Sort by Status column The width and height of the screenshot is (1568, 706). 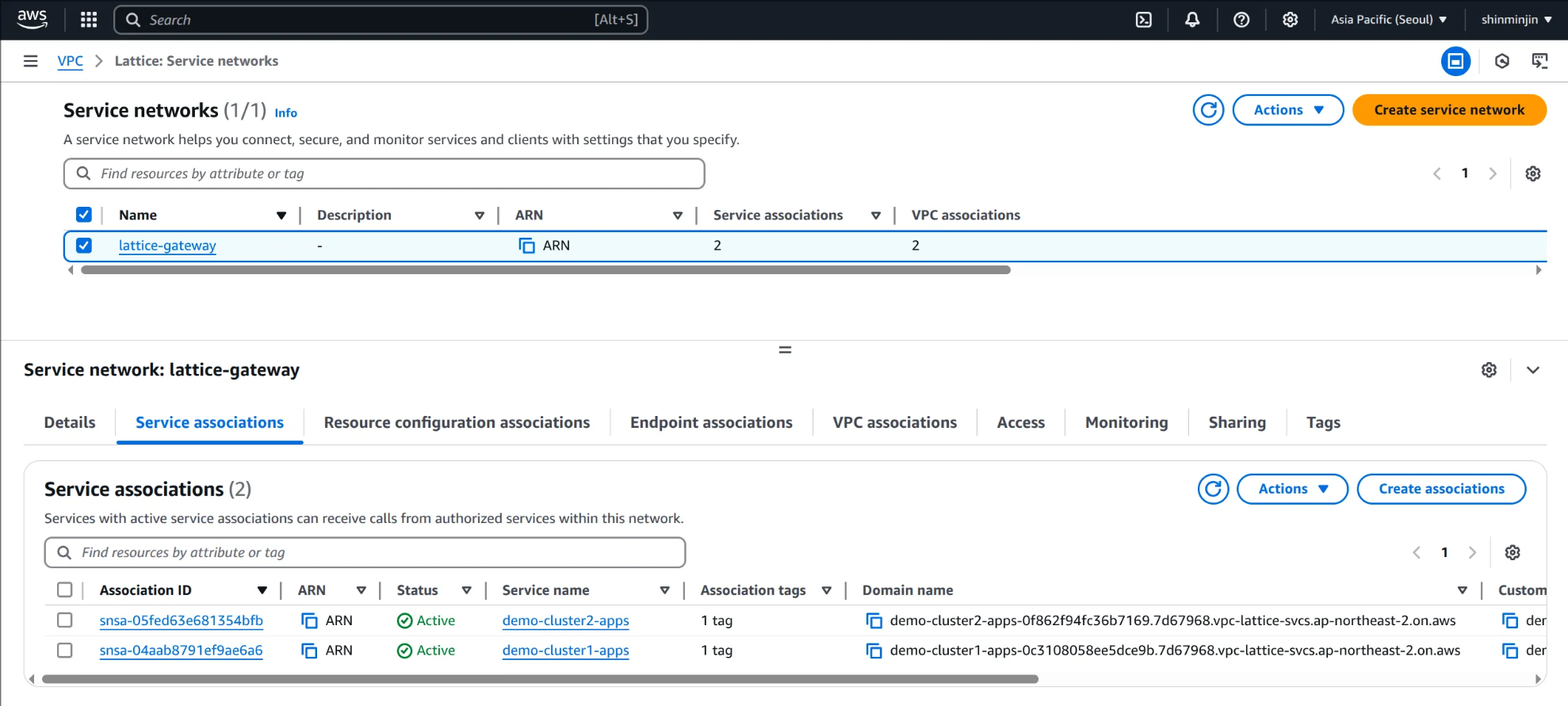pyautogui.click(x=466, y=590)
